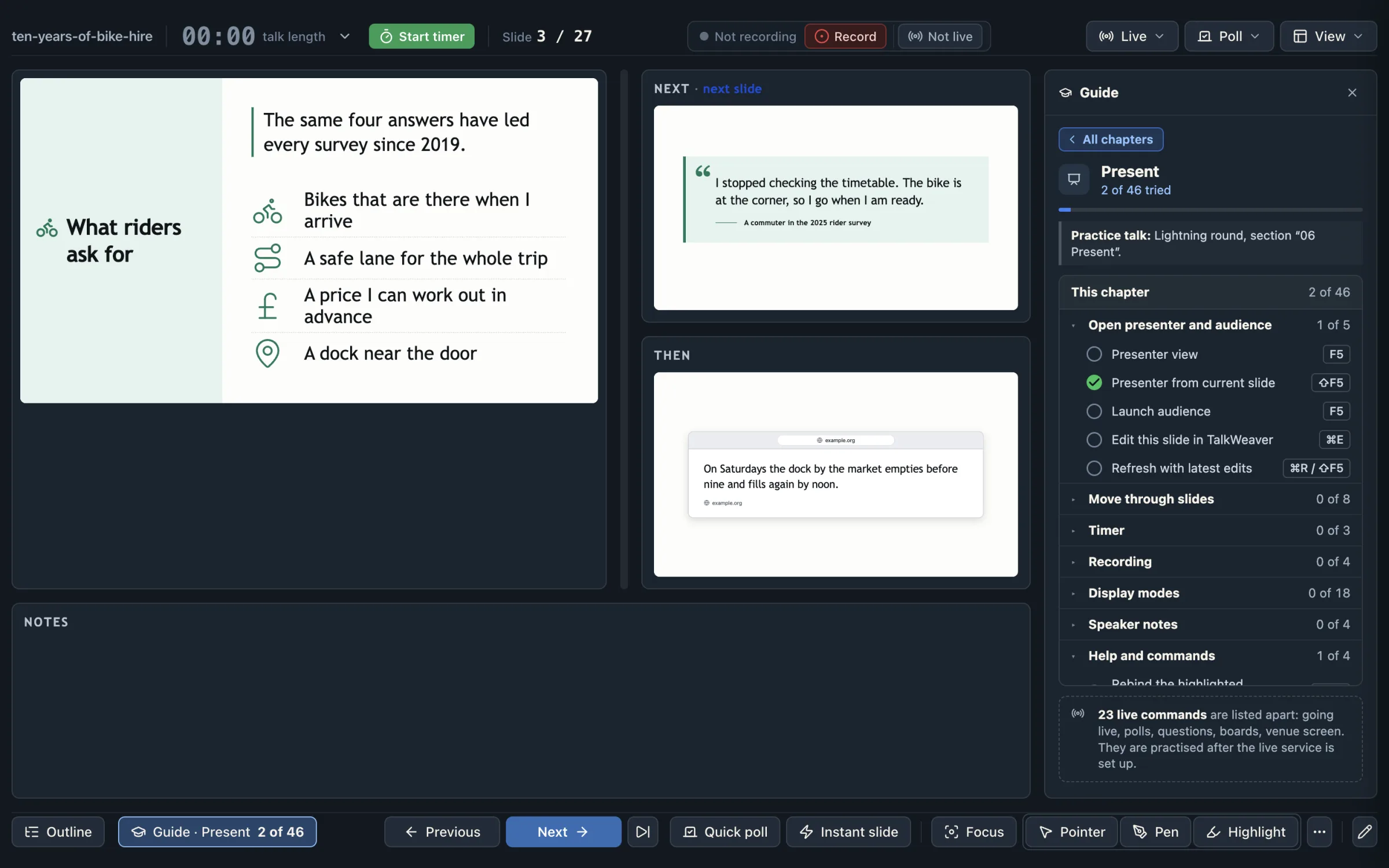Open the Live dropdown menu
1389x868 pixels.
[1132, 36]
